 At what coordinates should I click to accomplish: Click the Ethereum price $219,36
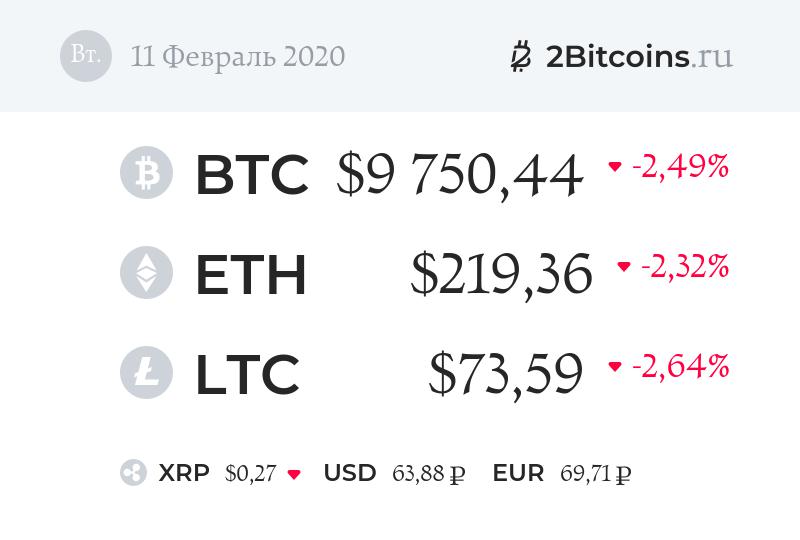point(501,274)
